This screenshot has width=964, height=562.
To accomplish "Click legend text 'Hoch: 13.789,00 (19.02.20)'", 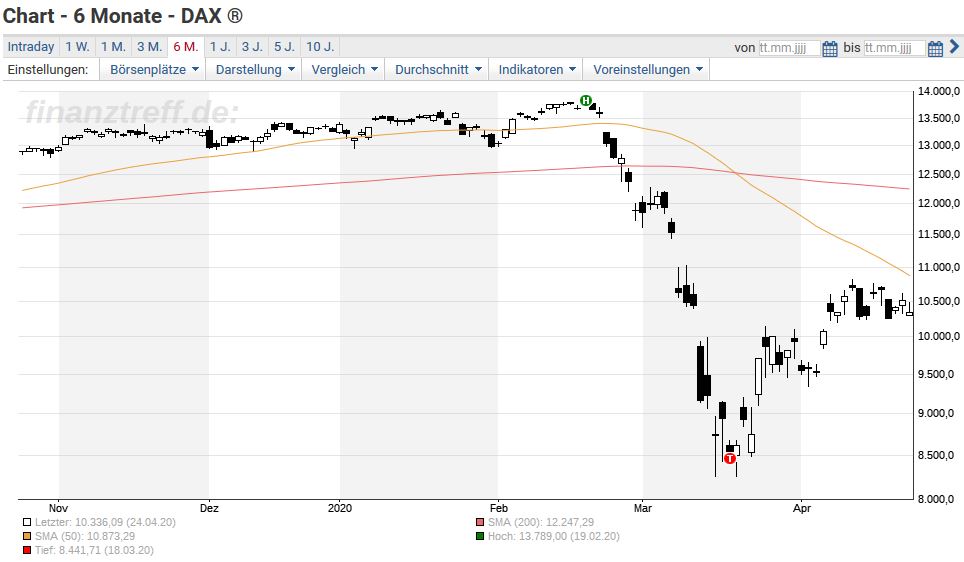I will pyautogui.click(x=554, y=537).
